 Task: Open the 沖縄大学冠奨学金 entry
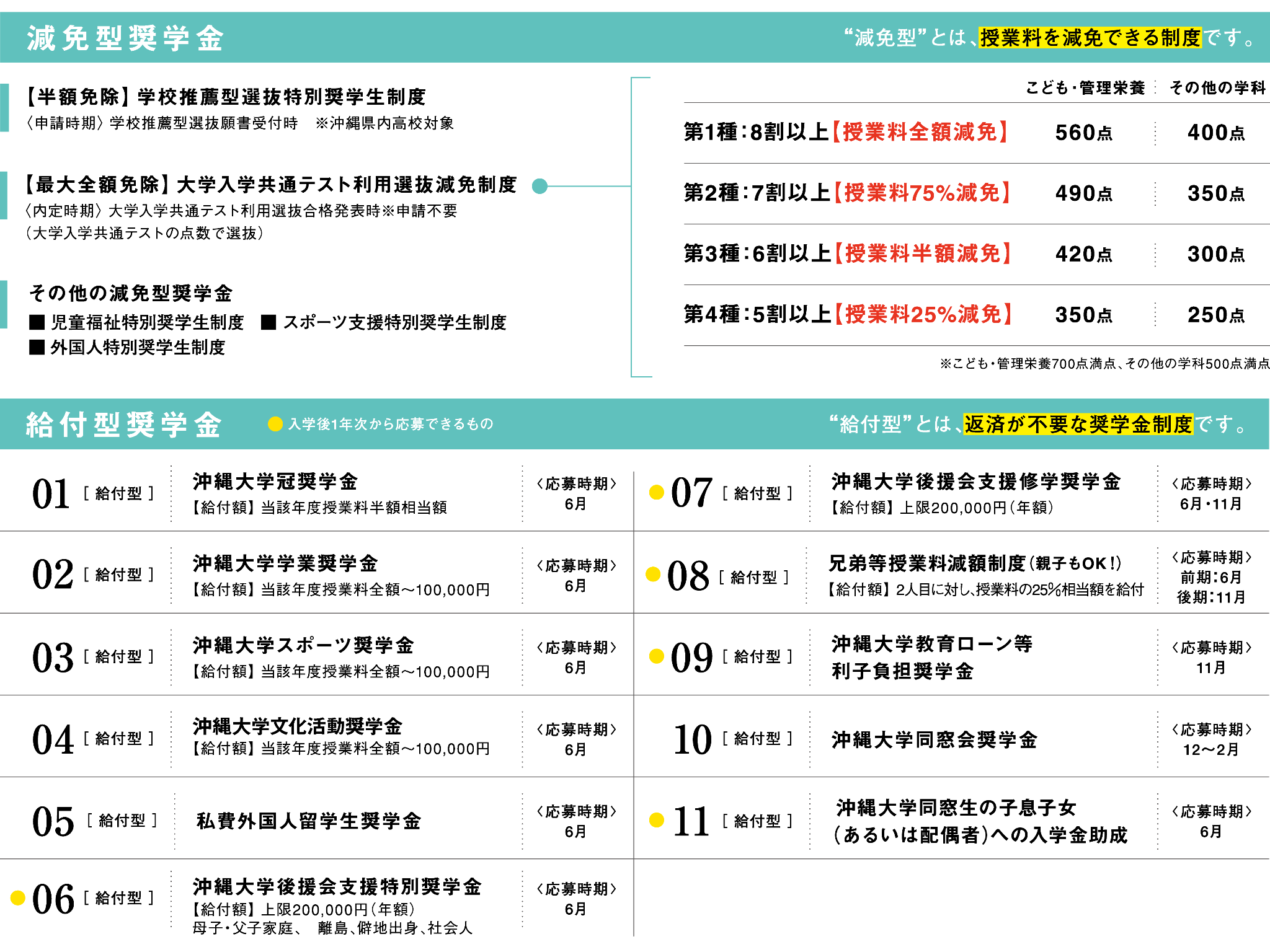coord(275,482)
